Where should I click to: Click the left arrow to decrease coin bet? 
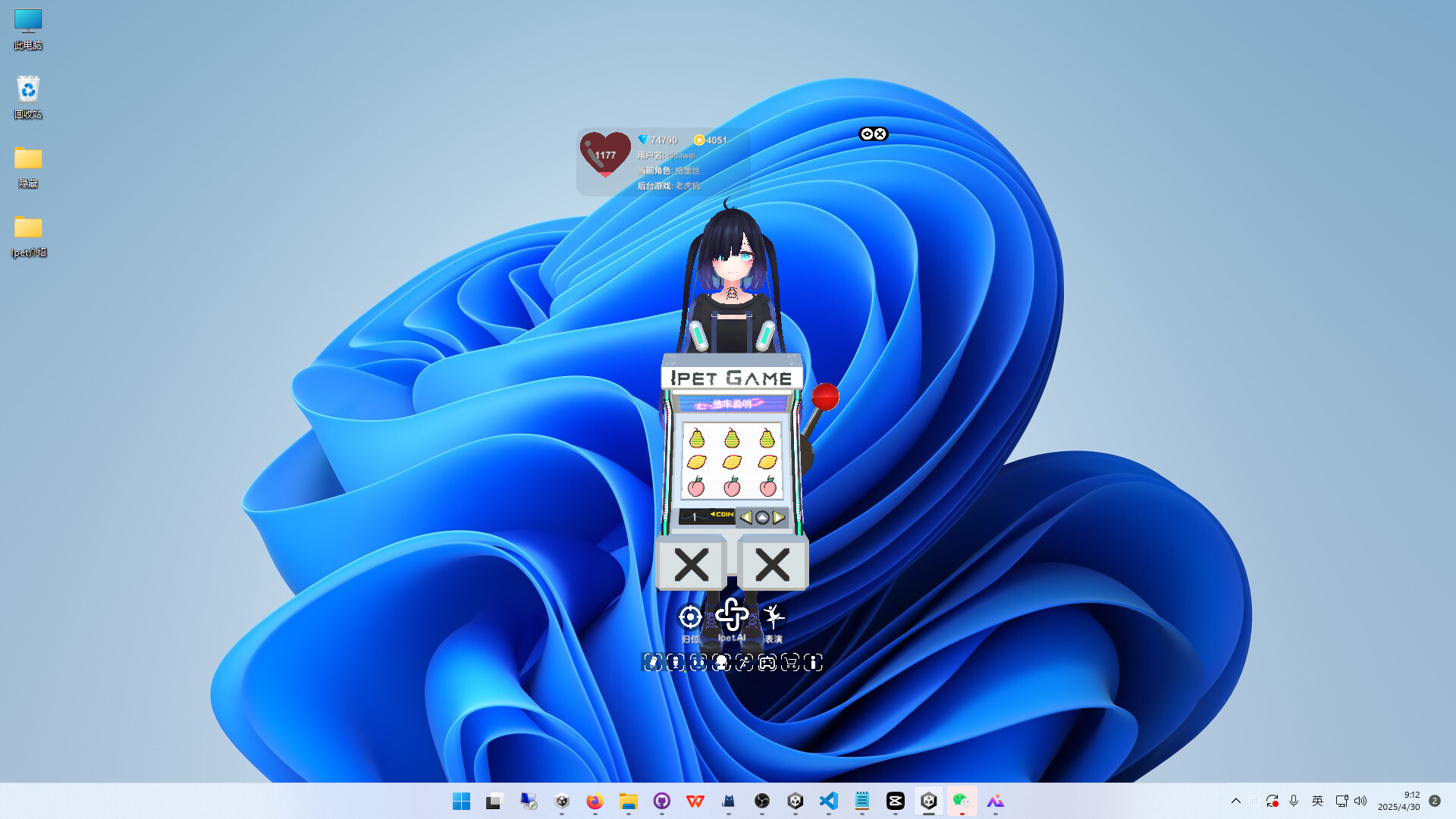tap(746, 518)
